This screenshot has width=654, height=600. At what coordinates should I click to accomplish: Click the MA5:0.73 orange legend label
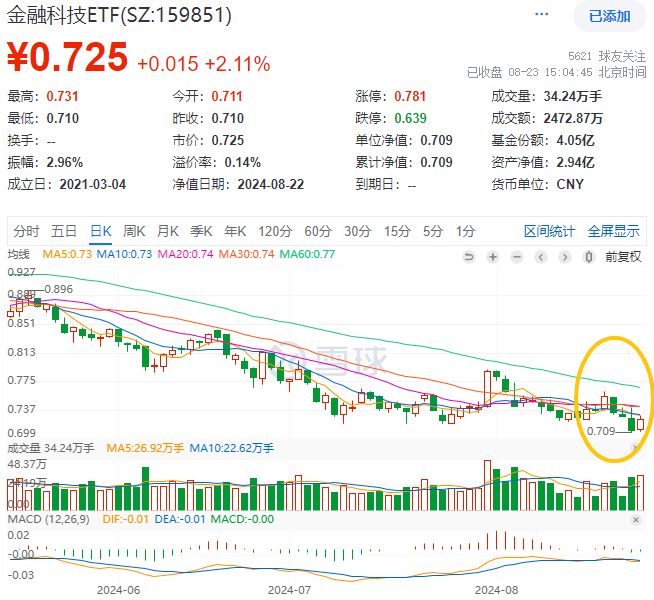(64, 254)
